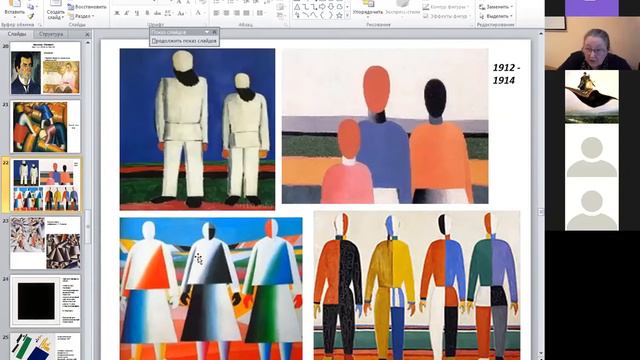Click the speaker's video tile

click(x=592, y=44)
